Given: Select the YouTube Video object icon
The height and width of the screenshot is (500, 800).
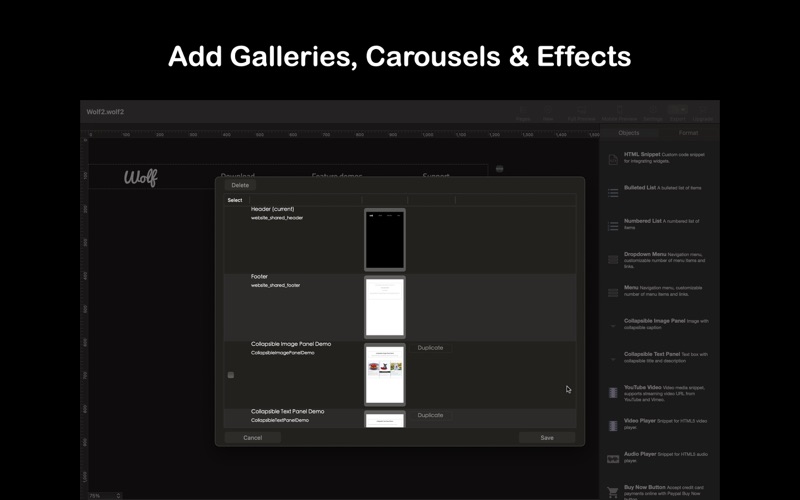Looking at the screenshot, I should tap(613, 393).
